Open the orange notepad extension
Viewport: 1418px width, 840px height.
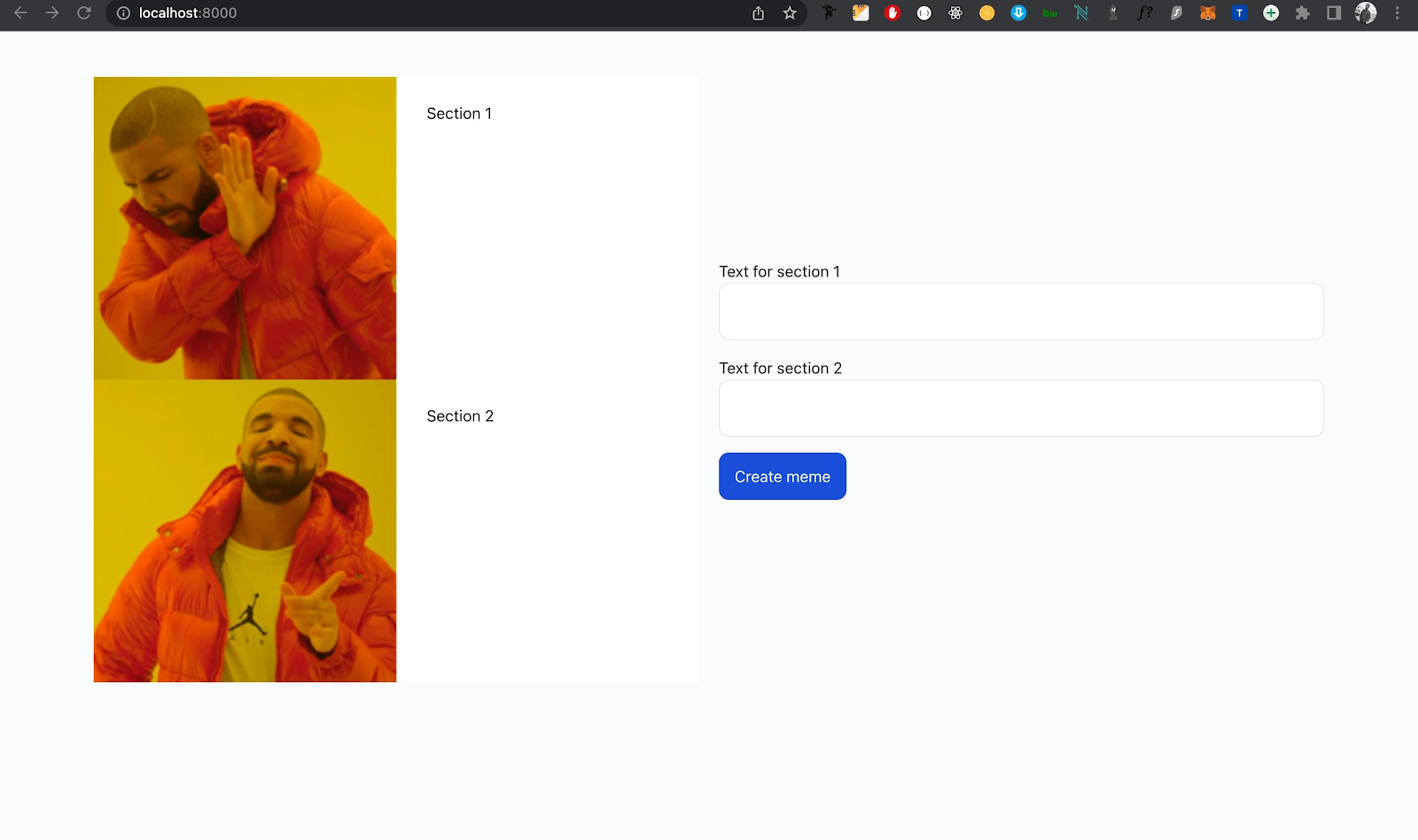click(861, 13)
